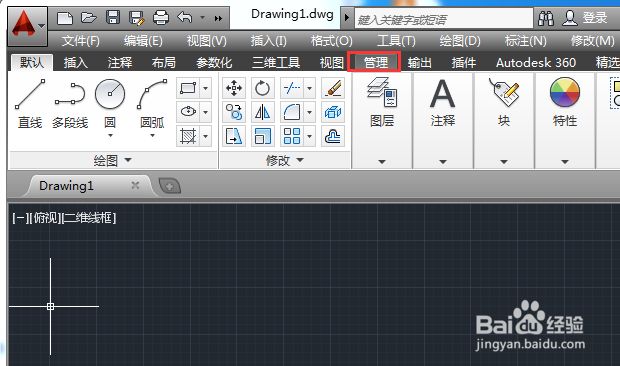Click the binoculars search icon

(x=546, y=18)
